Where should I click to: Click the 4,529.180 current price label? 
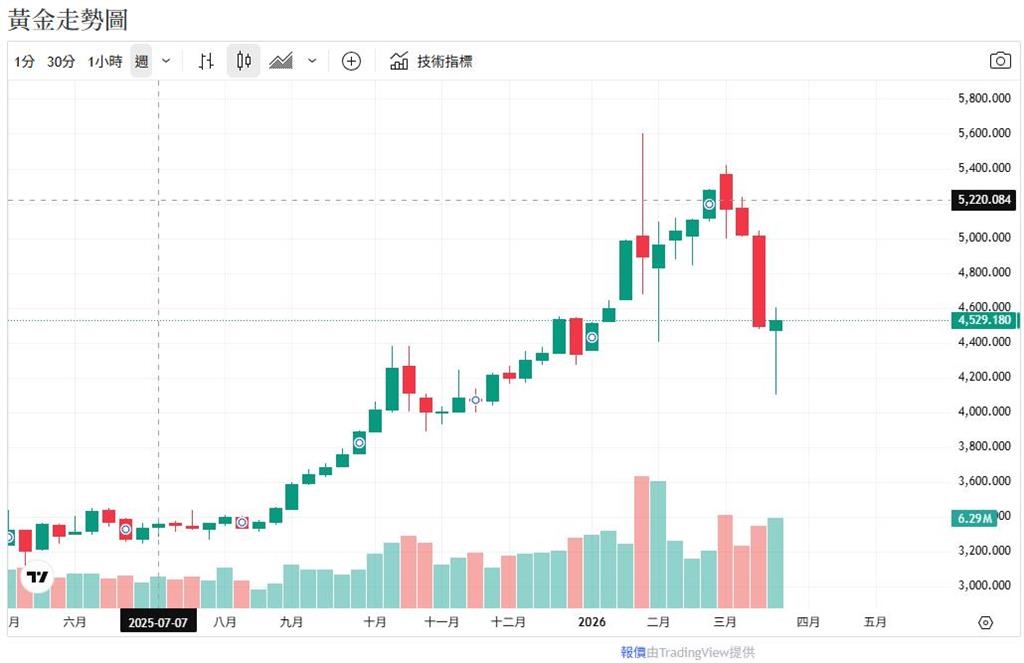pos(984,320)
